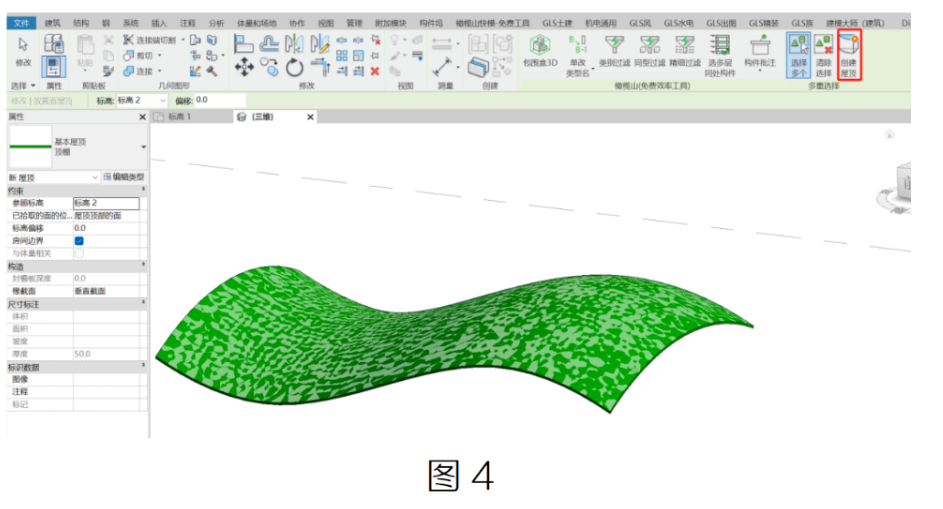Open the type properties icon above 属性
Image resolution: width=943 pixels, height=509 pixels.
(x=53, y=44)
